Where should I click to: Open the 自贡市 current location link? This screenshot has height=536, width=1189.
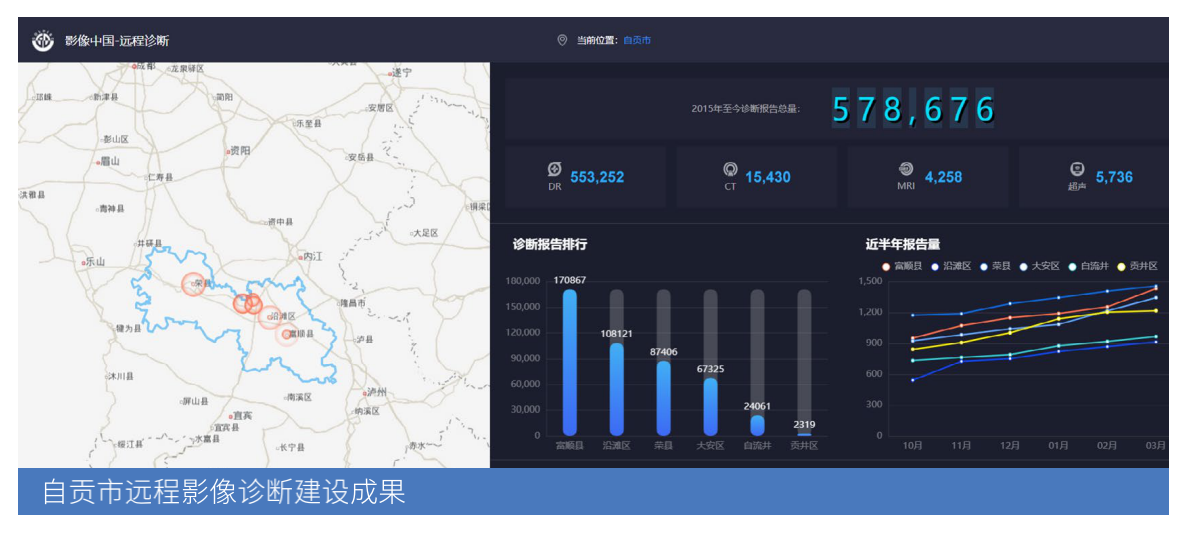tap(637, 41)
